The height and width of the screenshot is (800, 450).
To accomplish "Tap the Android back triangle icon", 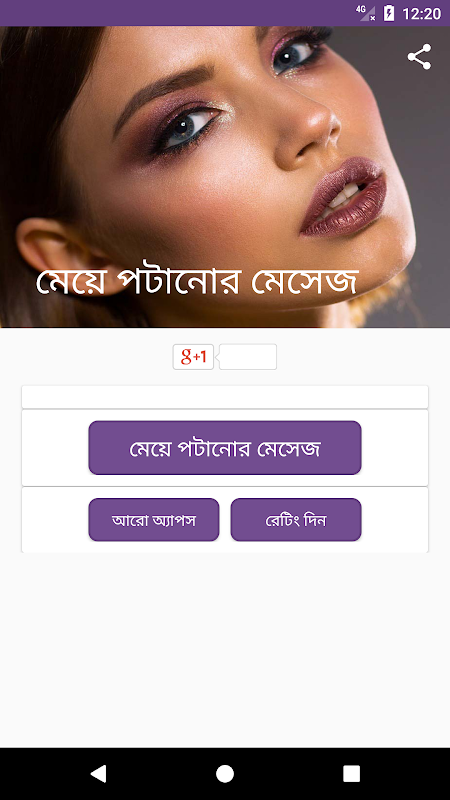I will (x=98, y=773).
